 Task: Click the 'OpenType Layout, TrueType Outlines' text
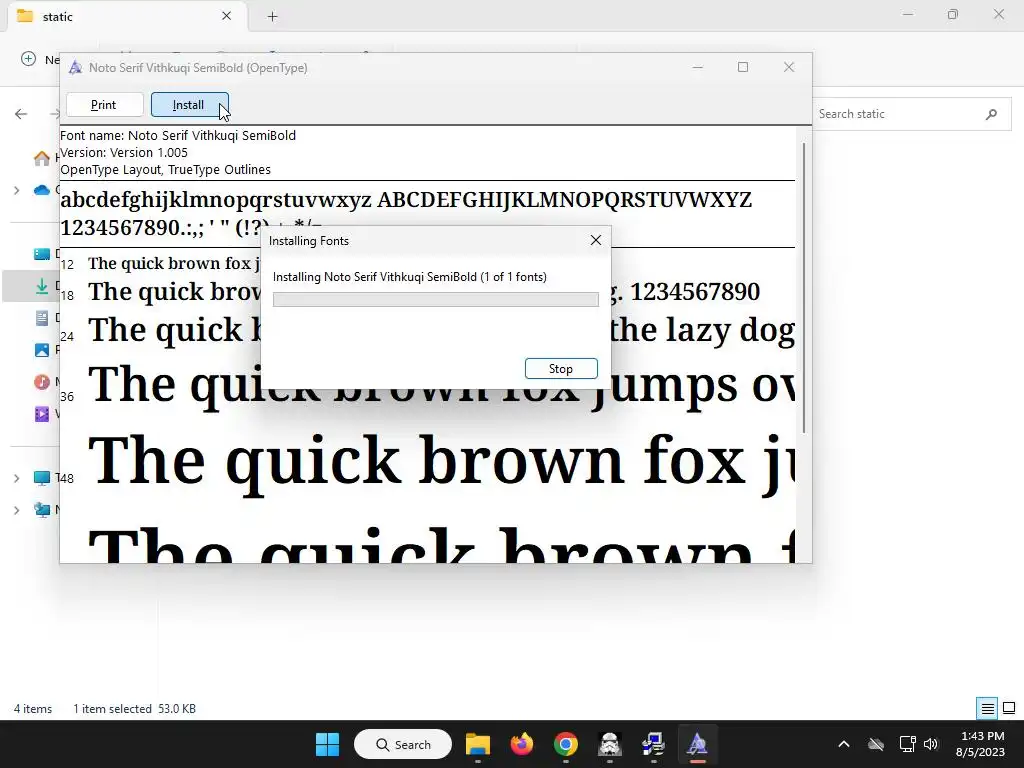tap(165, 170)
